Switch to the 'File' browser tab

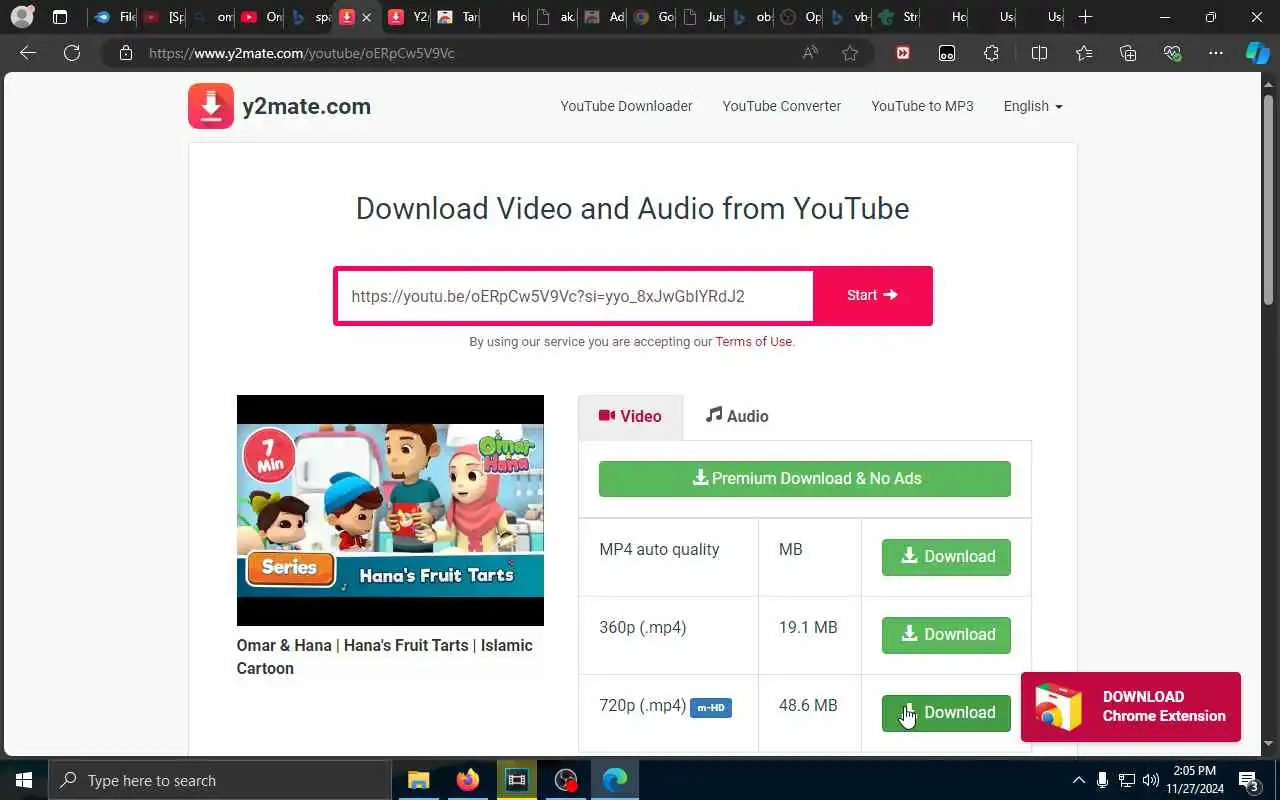click(114, 17)
